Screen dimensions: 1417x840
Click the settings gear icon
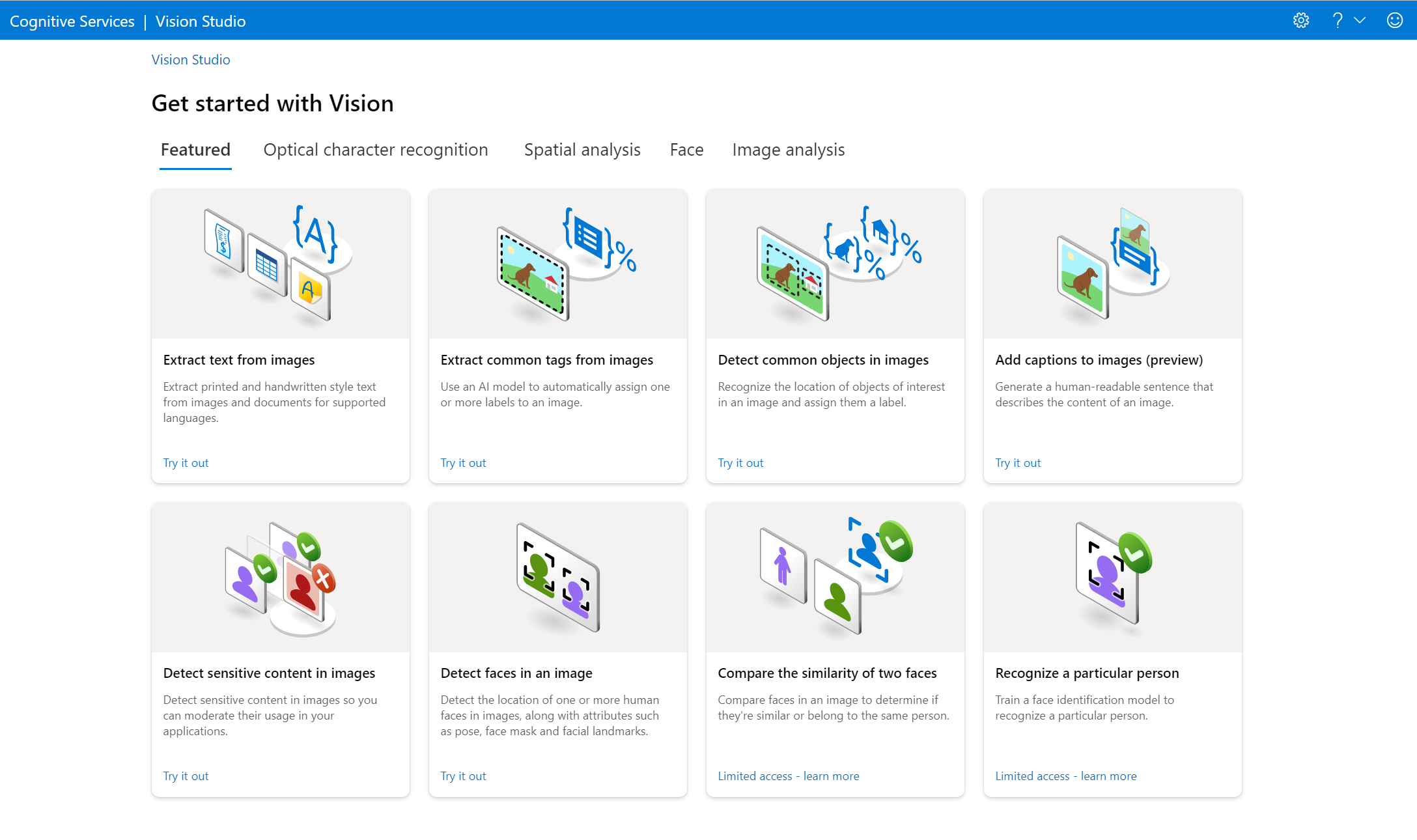pos(1301,19)
